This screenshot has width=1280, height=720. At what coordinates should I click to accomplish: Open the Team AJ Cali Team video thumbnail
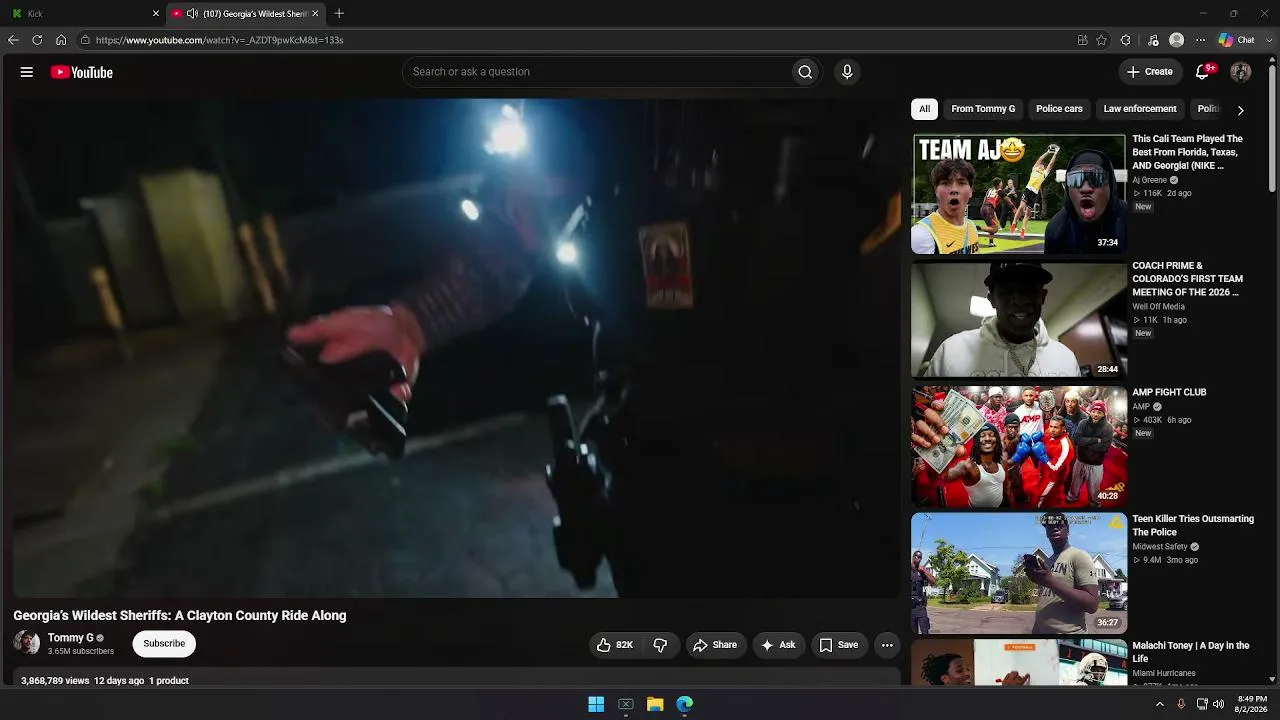1019,194
